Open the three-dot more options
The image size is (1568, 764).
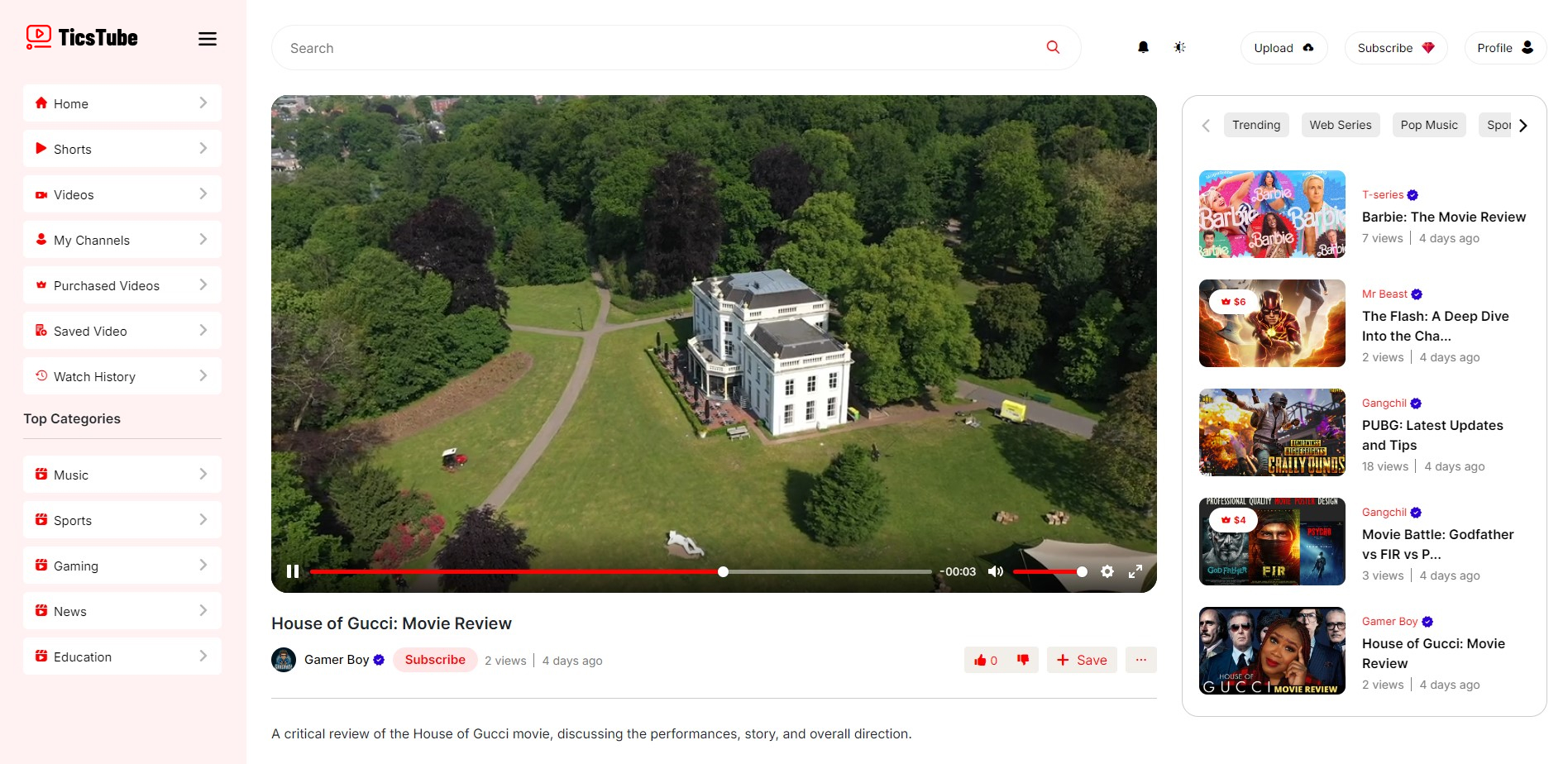1141,660
